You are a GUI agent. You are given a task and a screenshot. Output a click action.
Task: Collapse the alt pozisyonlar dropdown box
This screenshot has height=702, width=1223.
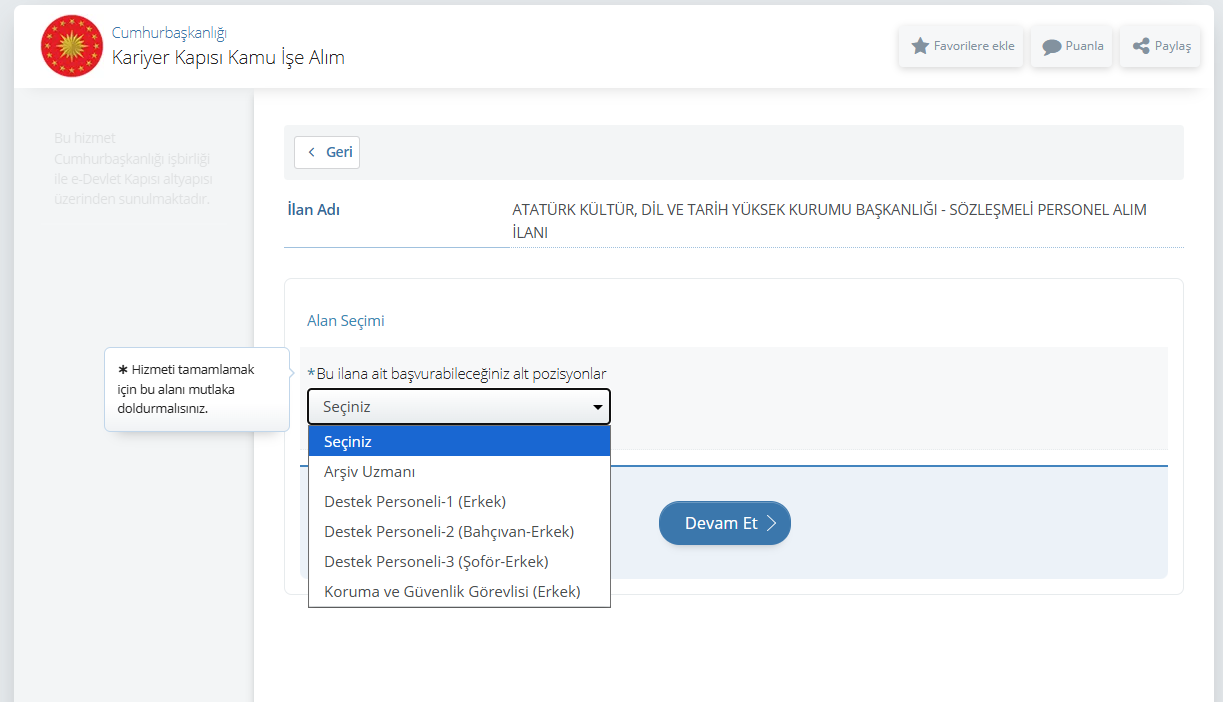pyautogui.click(x=459, y=407)
